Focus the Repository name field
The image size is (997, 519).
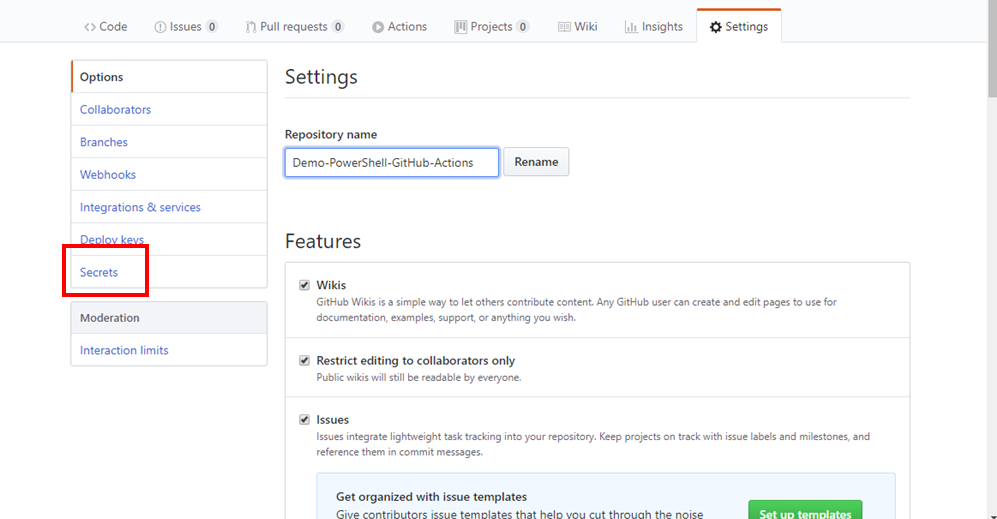[392, 162]
